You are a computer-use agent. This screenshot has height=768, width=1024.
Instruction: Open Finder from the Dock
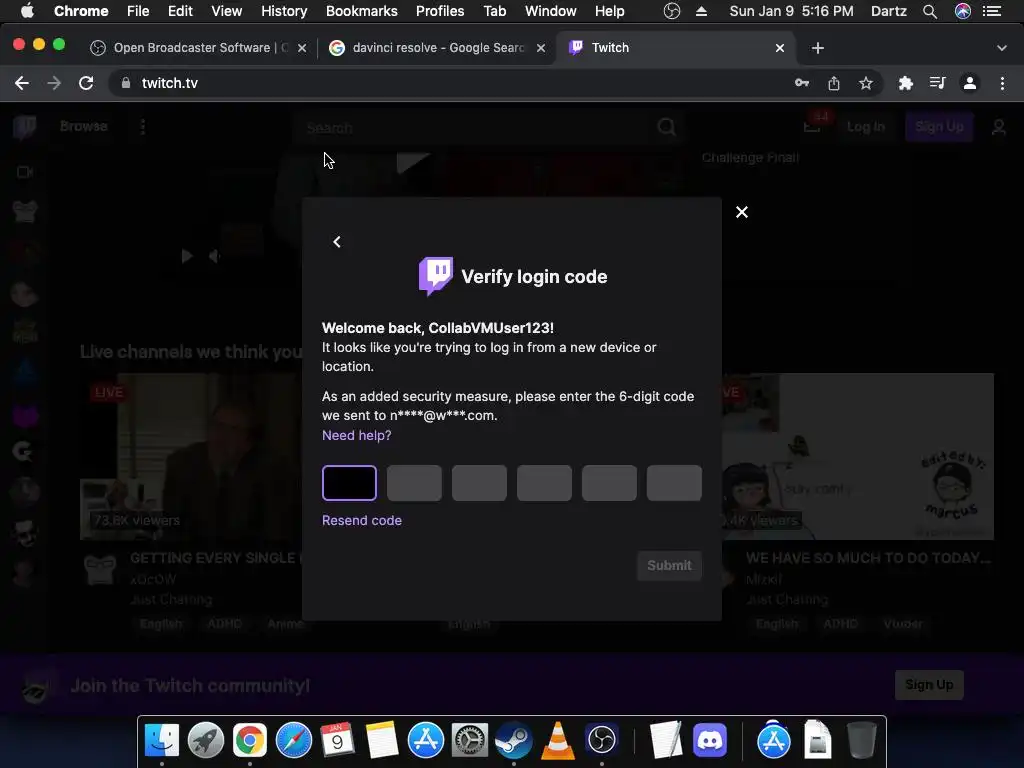pos(161,741)
